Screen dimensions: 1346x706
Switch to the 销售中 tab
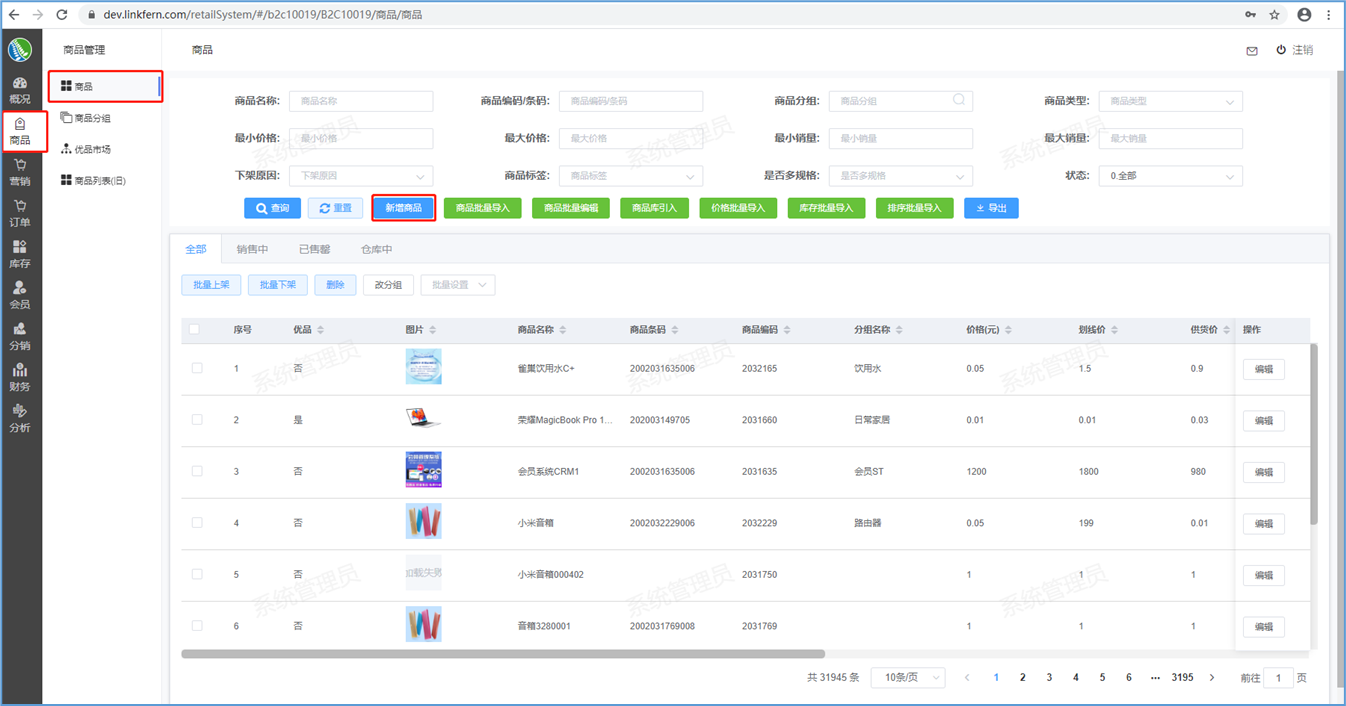click(252, 249)
